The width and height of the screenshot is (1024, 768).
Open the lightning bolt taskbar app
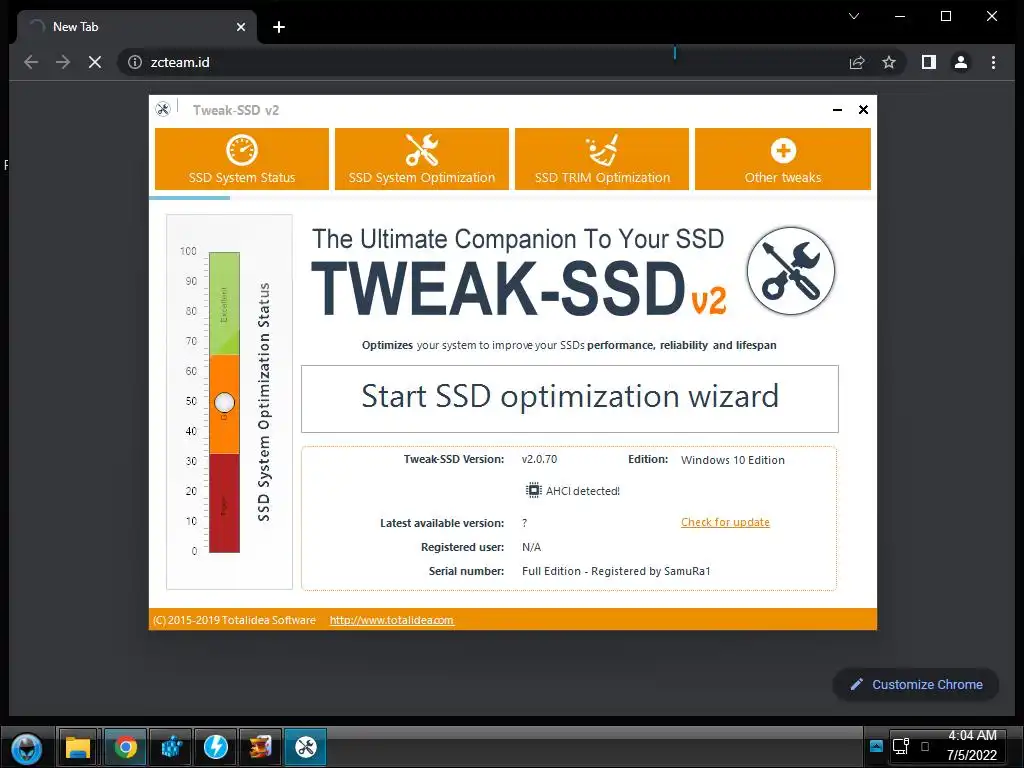[x=216, y=747]
